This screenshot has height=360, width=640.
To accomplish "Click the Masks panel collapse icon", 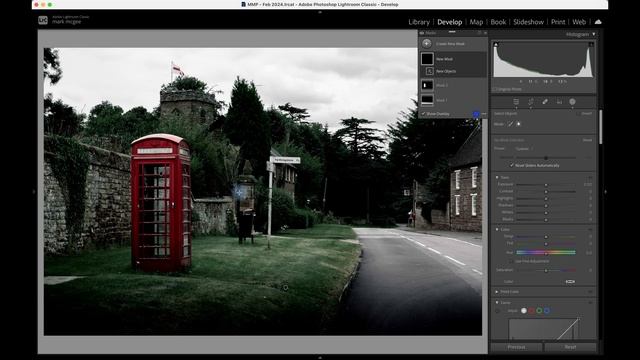I will coord(480,33).
